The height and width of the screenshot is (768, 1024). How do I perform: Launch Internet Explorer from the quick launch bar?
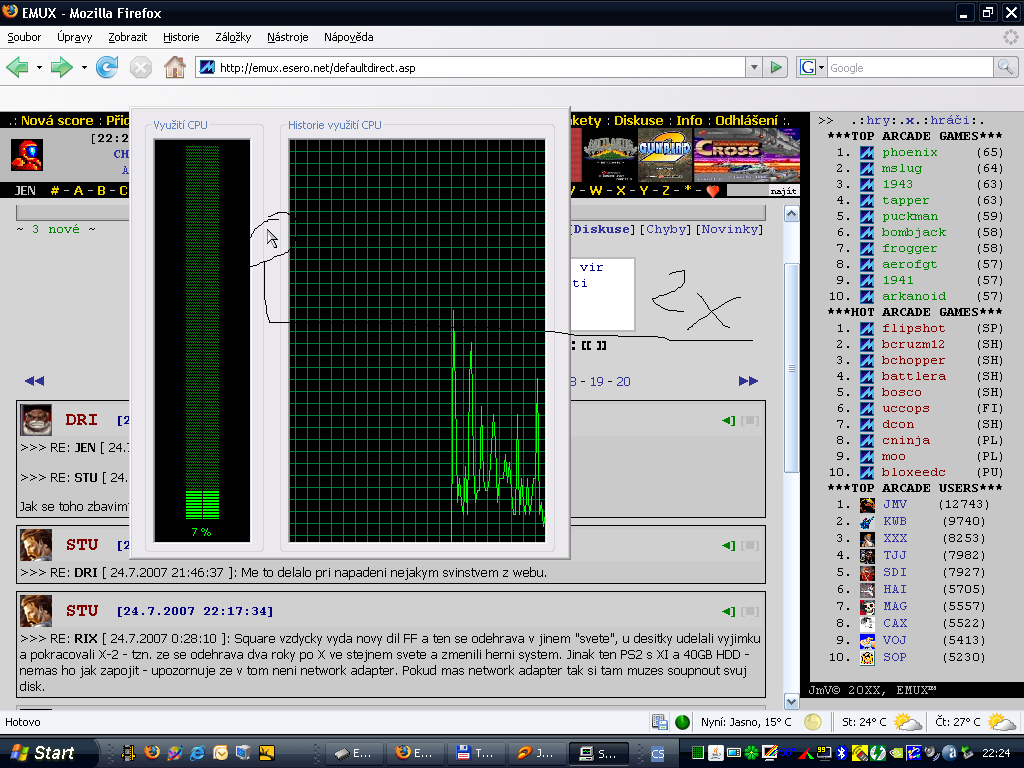point(197,752)
